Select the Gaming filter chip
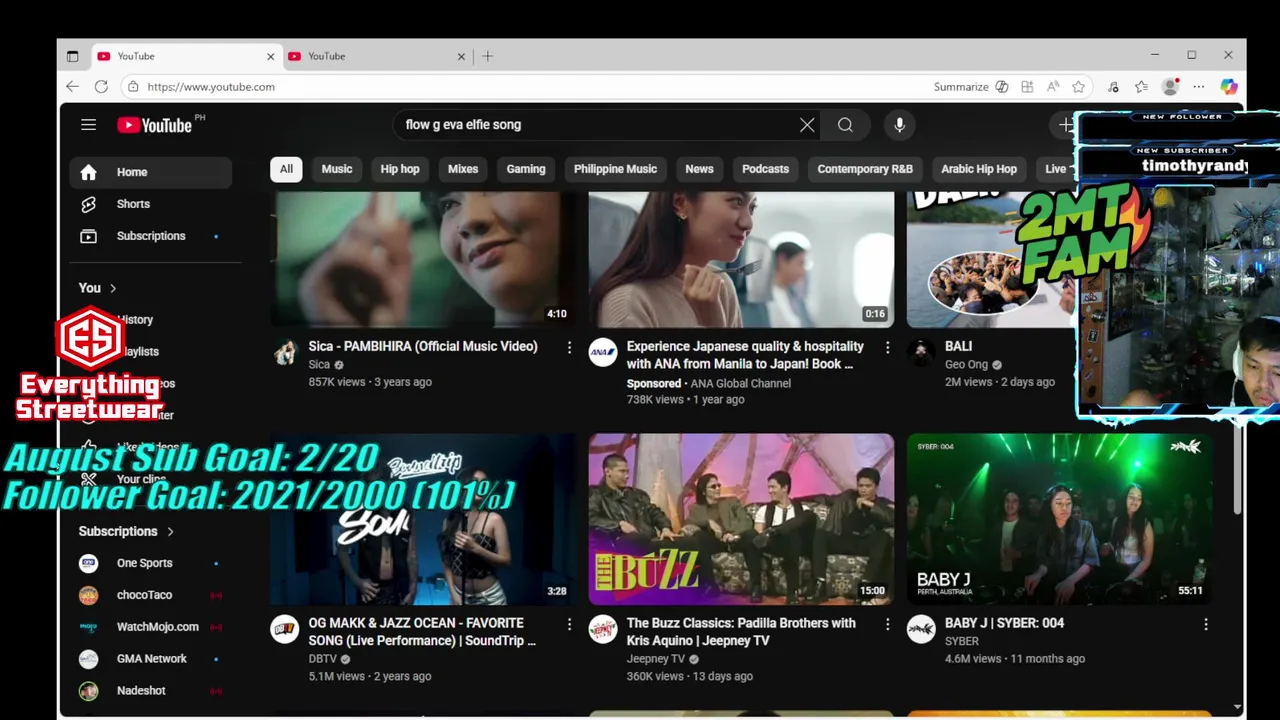The height and width of the screenshot is (720, 1280). pyautogui.click(x=526, y=169)
